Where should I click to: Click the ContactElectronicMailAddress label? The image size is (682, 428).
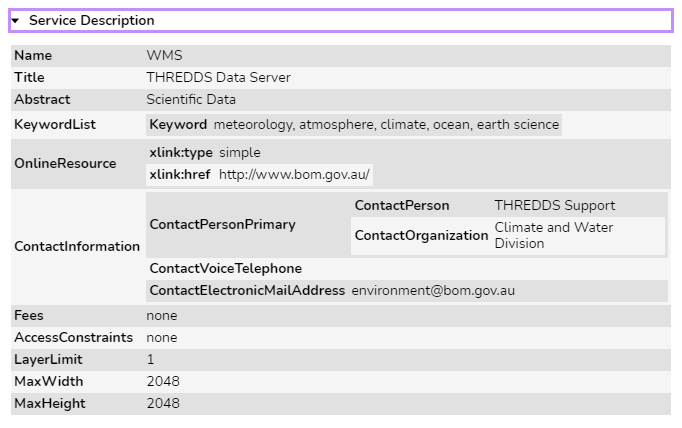pos(247,291)
